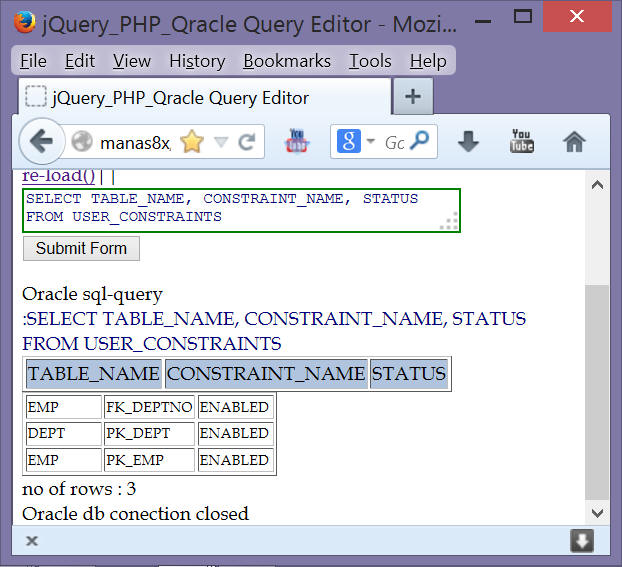Select the FK_DEPTNO cell
The width and height of the screenshot is (622, 567).
[x=149, y=407]
